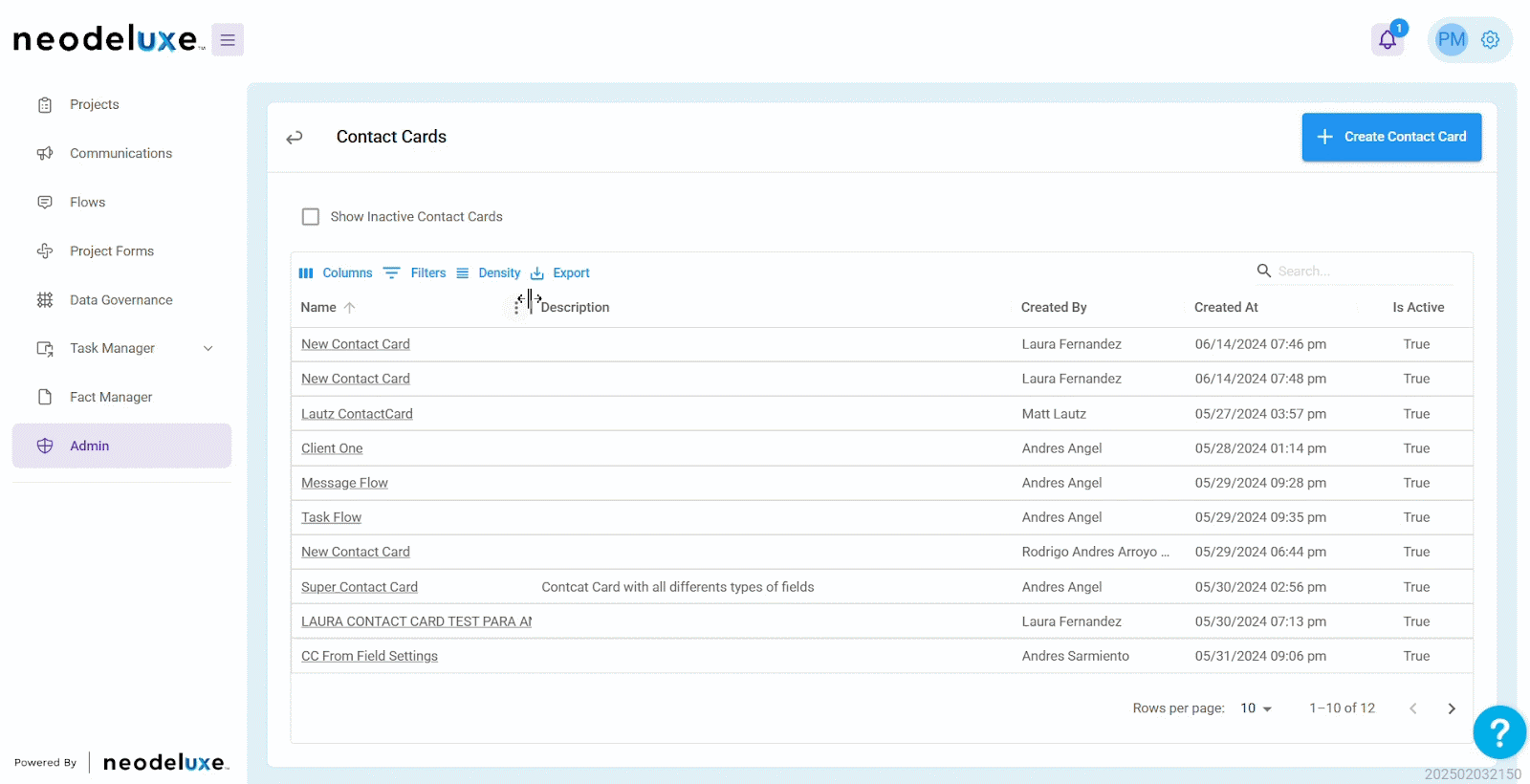Go to previous page of results
The image size is (1530, 784).
point(1413,708)
